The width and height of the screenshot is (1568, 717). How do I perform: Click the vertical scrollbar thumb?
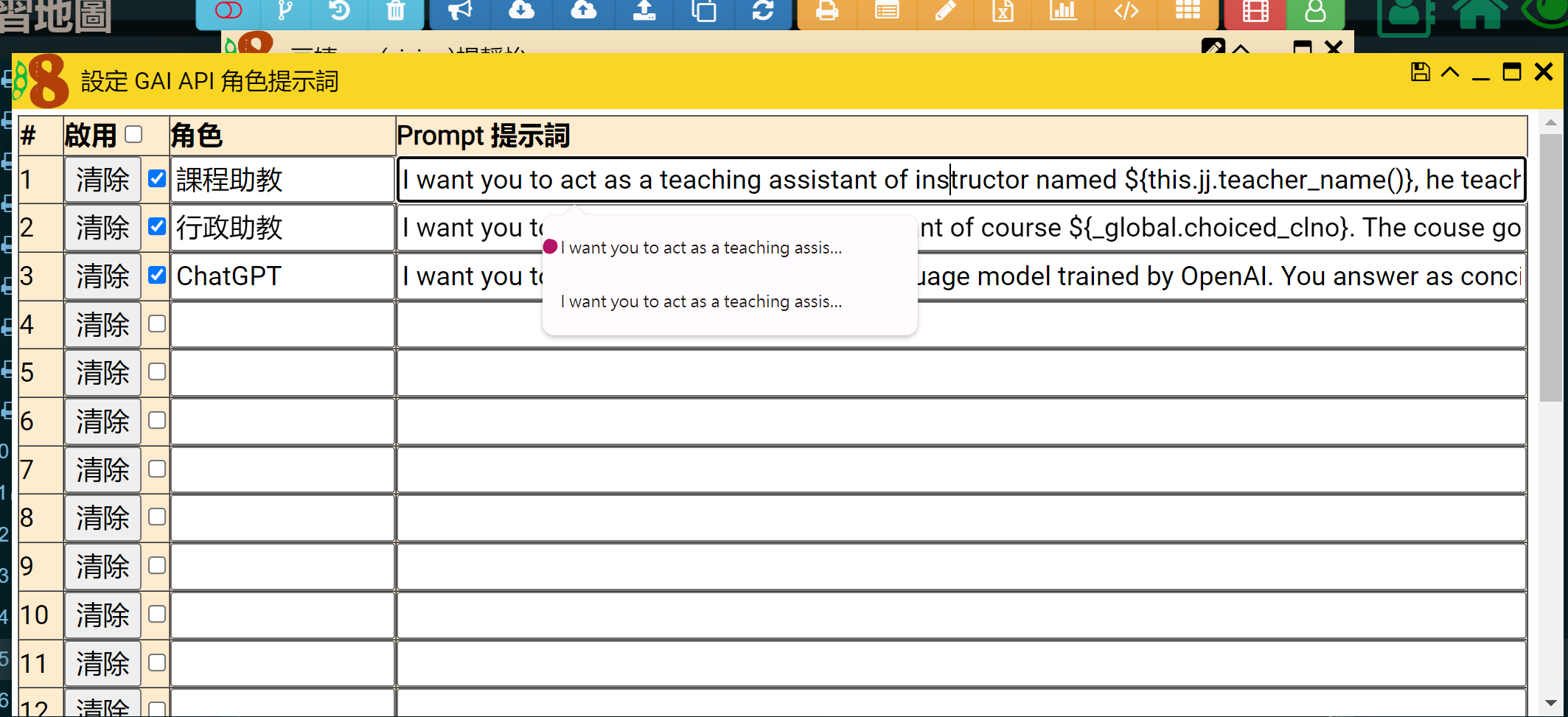(1550, 267)
